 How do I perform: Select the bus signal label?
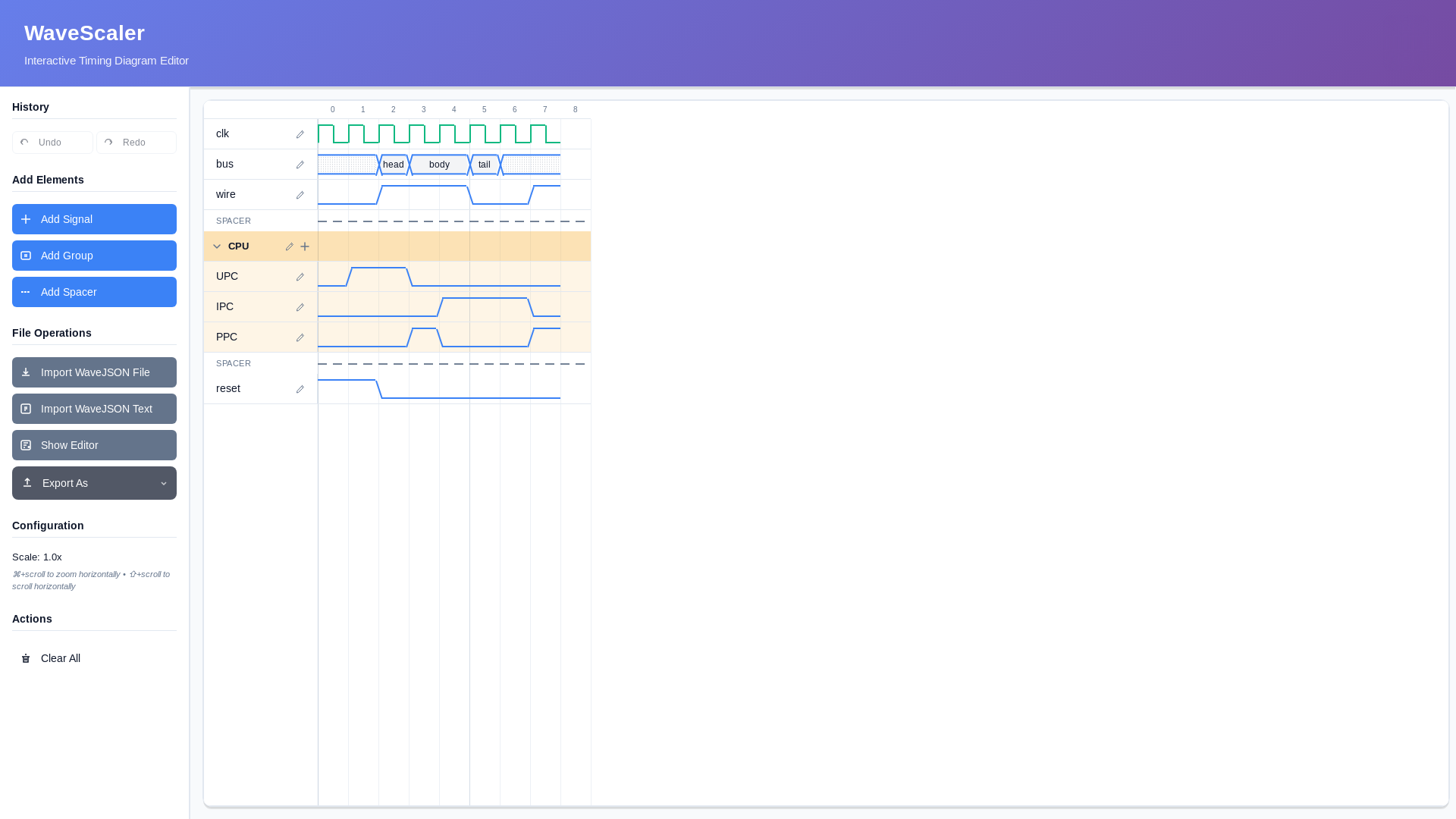(224, 164)
